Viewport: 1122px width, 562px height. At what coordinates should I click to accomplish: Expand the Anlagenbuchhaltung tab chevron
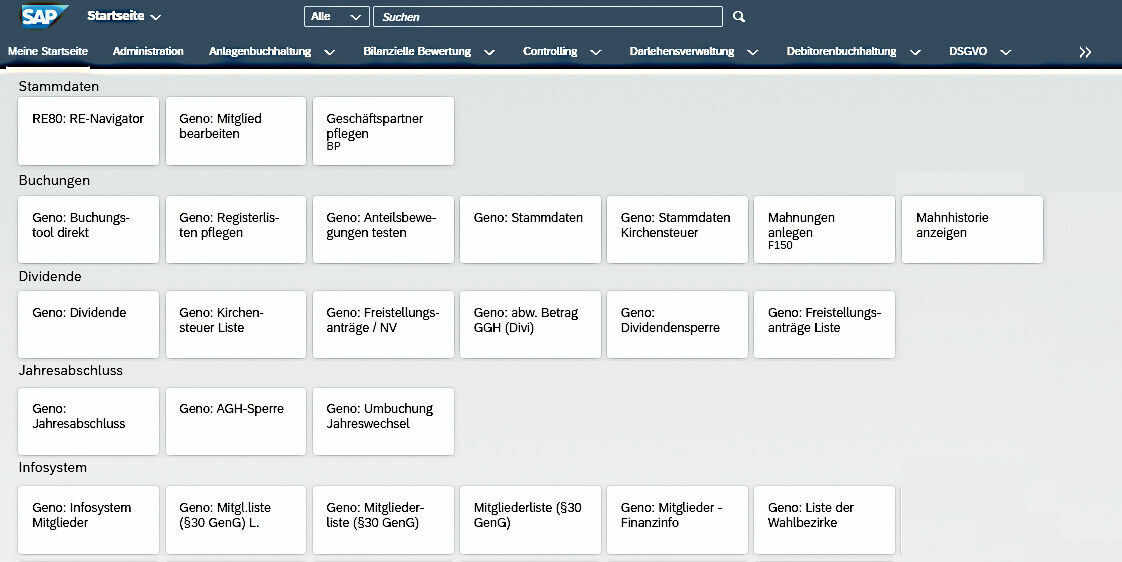[x=329, y=52]
